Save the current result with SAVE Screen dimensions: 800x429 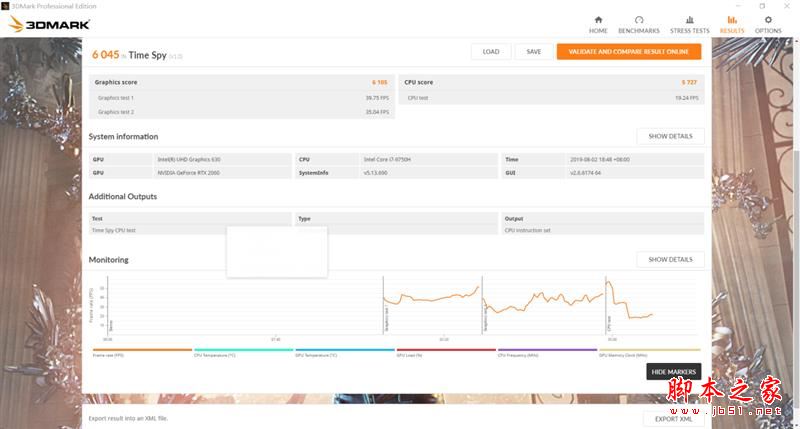click(x=534, y=52)
